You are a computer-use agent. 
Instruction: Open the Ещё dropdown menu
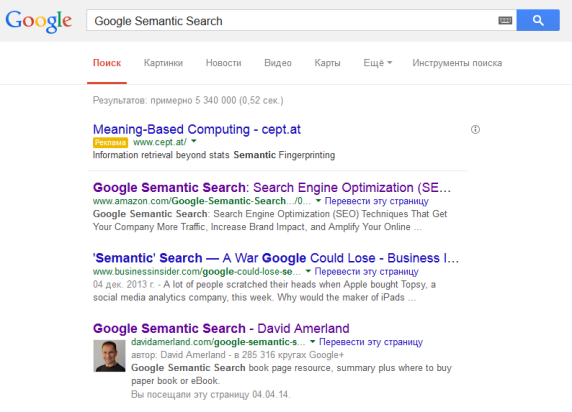(x=378, y=63)
